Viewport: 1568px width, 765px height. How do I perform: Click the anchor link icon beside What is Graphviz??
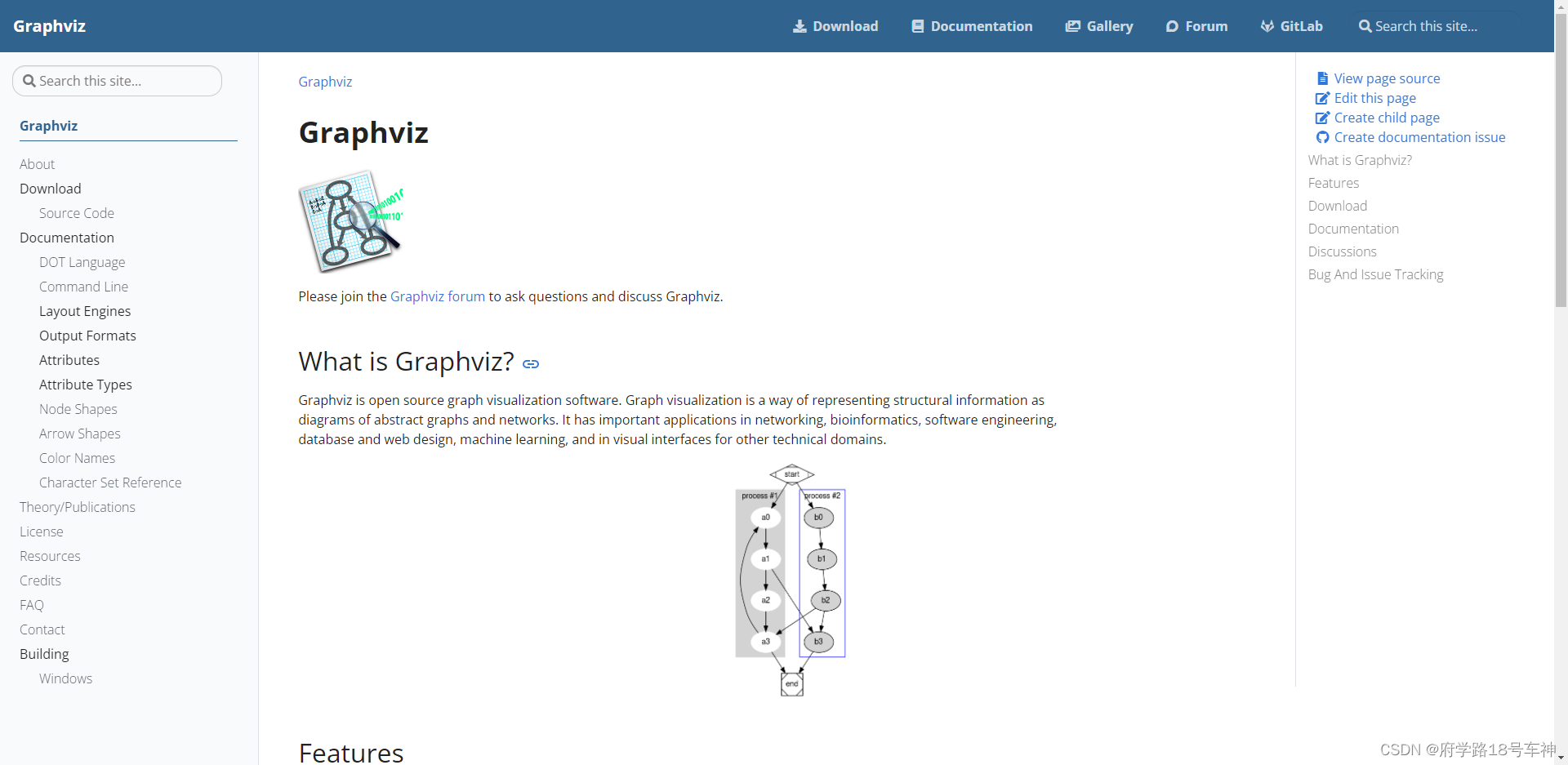[x=531, y=364]
